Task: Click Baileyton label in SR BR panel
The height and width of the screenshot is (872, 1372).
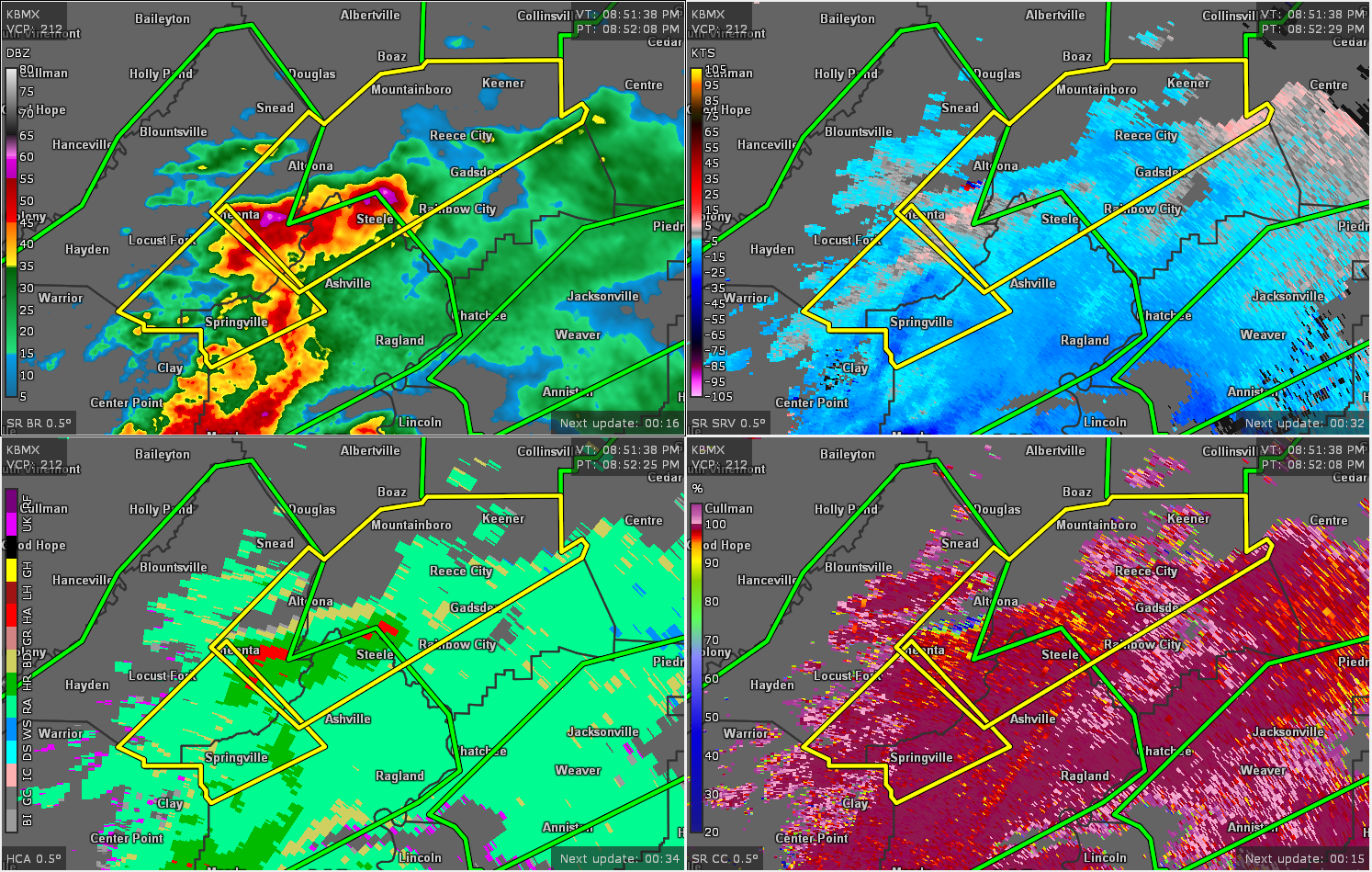Action: point(163,18)
